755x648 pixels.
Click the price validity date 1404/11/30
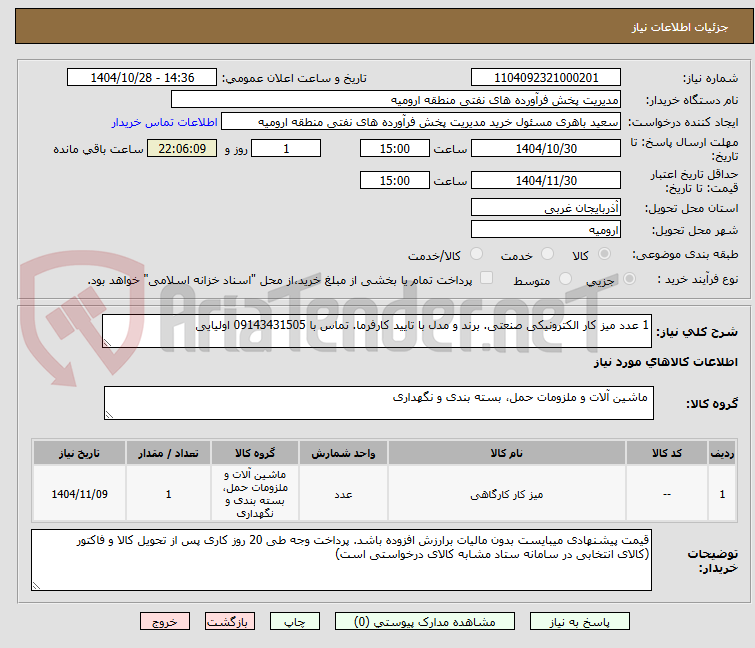point(546,180)
